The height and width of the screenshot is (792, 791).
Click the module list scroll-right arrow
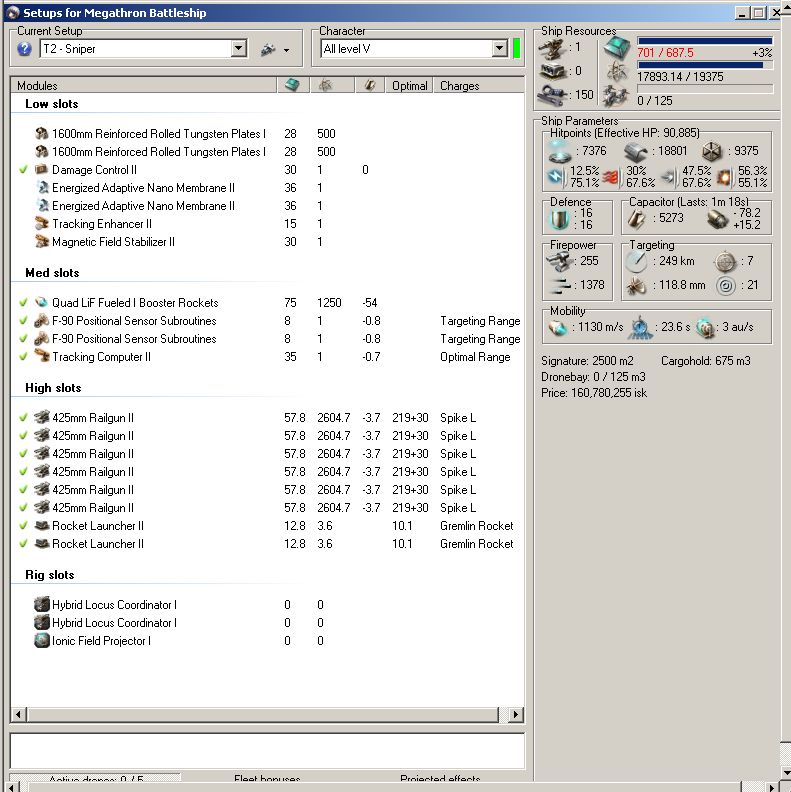coord(515,714)
